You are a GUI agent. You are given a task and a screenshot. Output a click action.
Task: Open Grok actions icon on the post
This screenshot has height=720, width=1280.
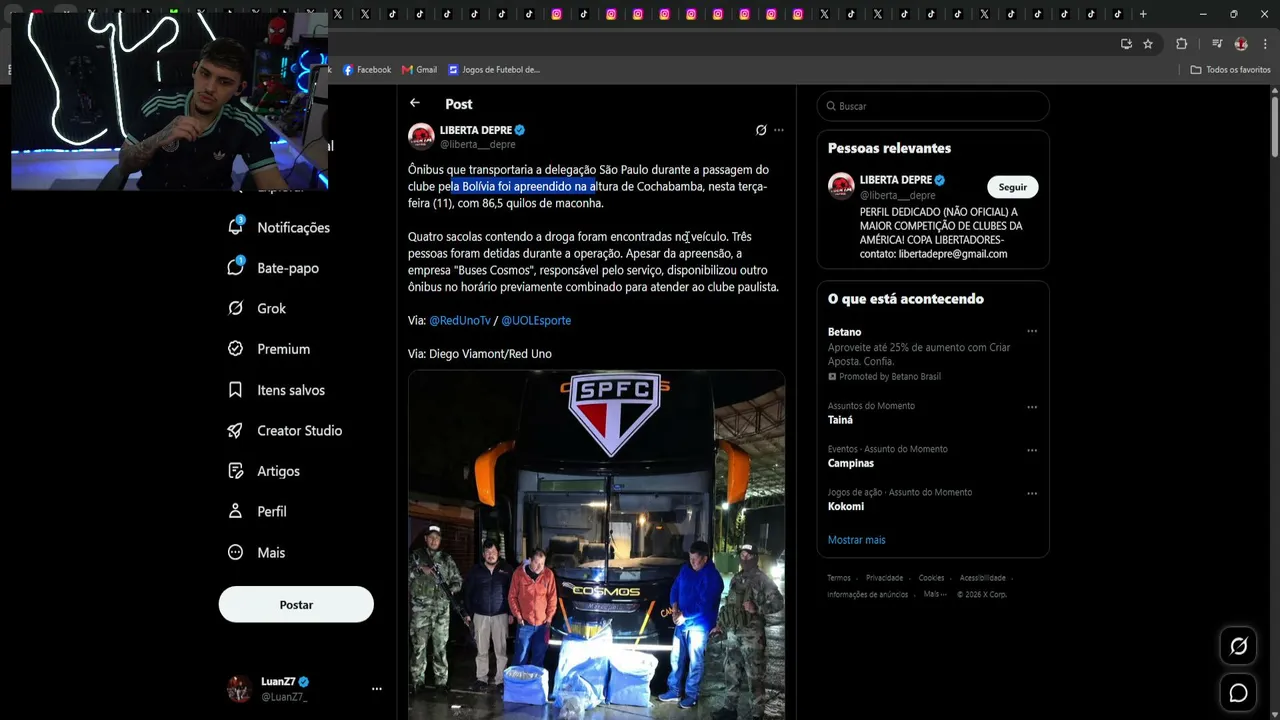pyautogui.click(x=761, y=130)
